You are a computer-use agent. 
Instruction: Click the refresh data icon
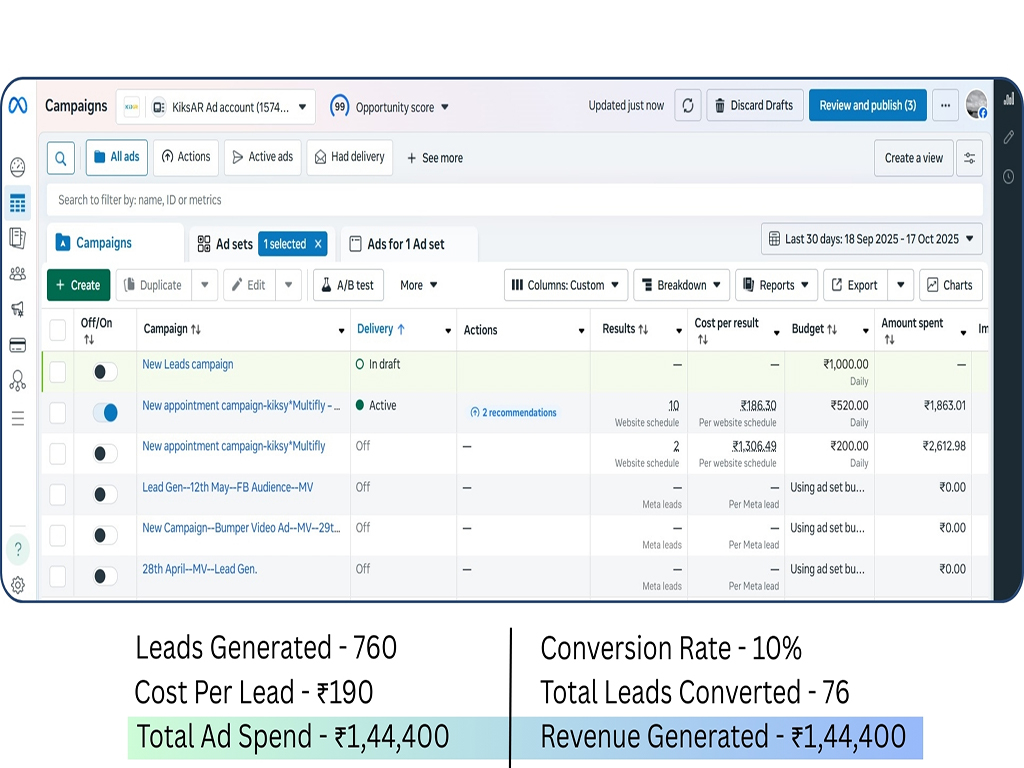[x=687, y=106]
